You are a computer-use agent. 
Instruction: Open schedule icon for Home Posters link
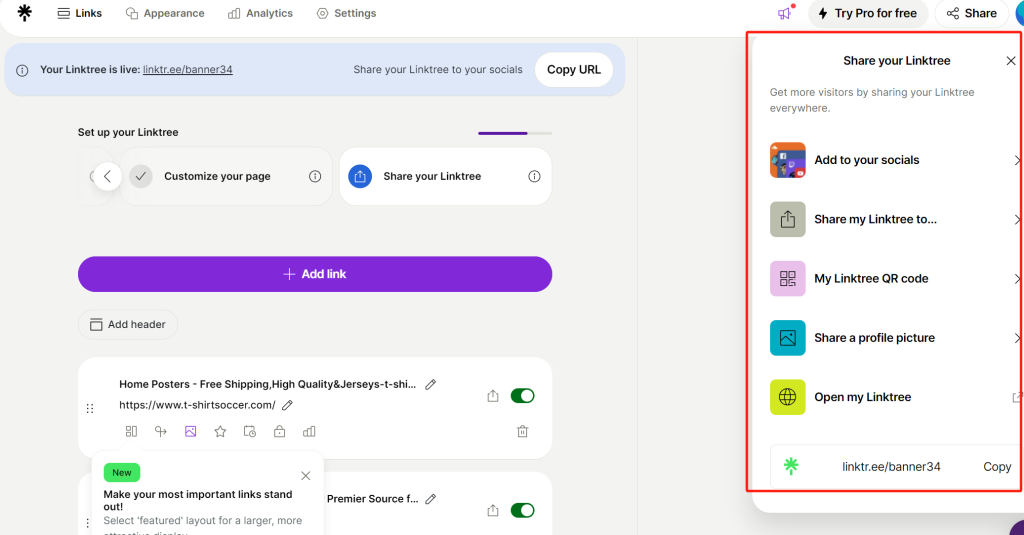click(x=249, y=431)
